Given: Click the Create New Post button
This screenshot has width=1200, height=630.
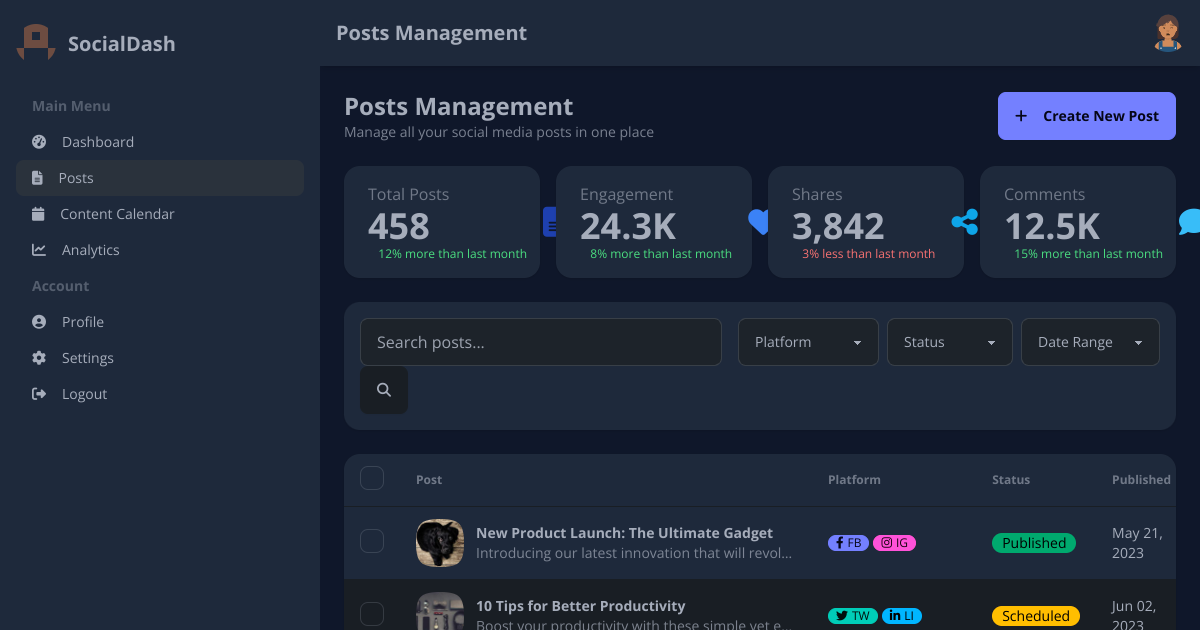Looking at the screenshot, I should coord(1086,115).
